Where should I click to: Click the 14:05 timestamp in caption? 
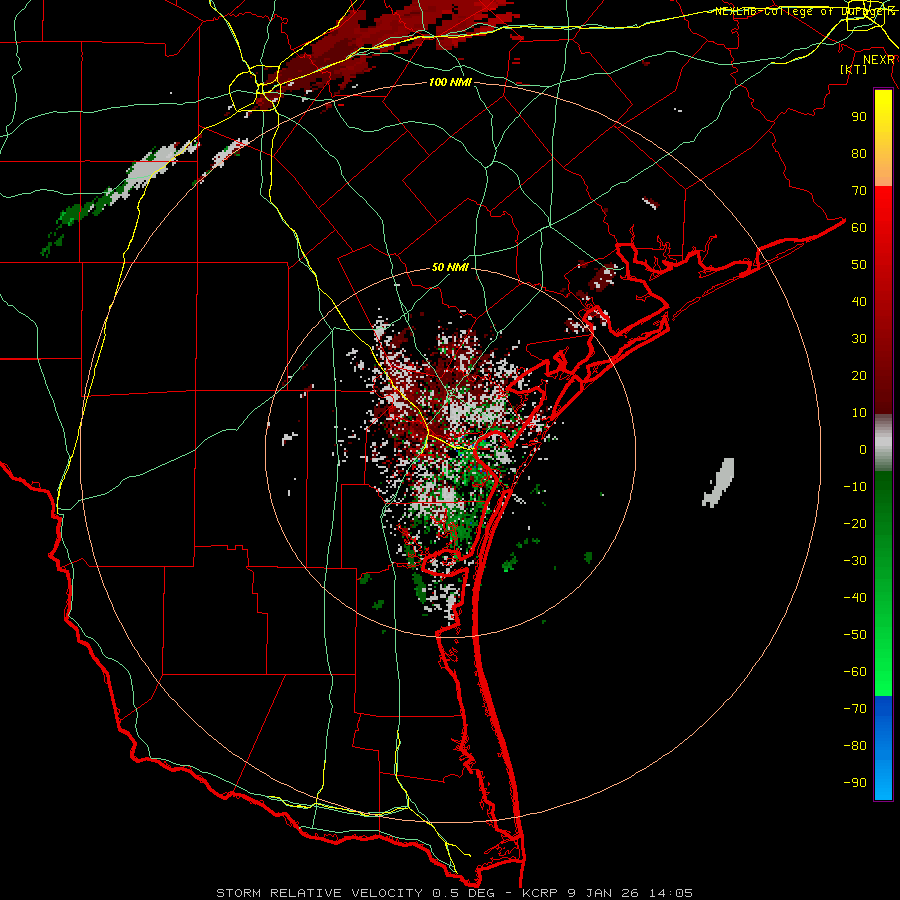670,893
